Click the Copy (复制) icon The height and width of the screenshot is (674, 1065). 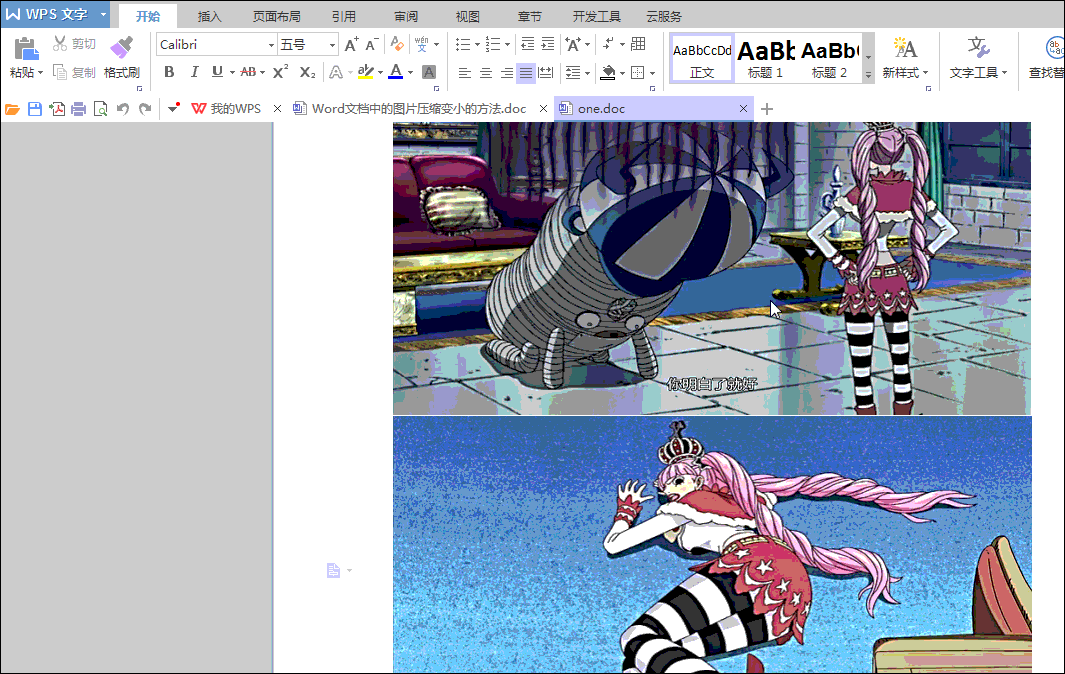[60, 72]
